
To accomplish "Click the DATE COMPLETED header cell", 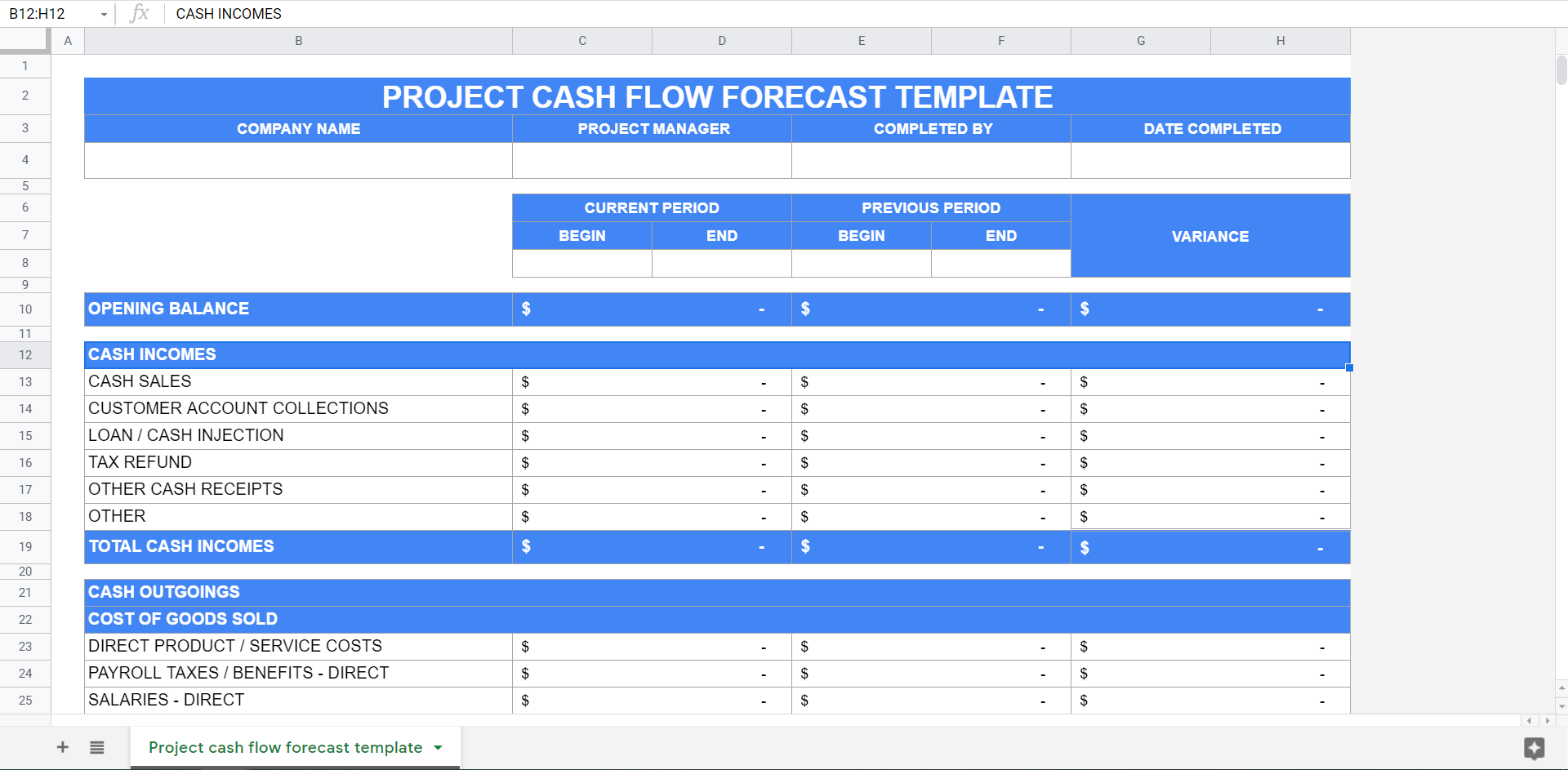I will pyautogui.click(x=1211, y=129).
